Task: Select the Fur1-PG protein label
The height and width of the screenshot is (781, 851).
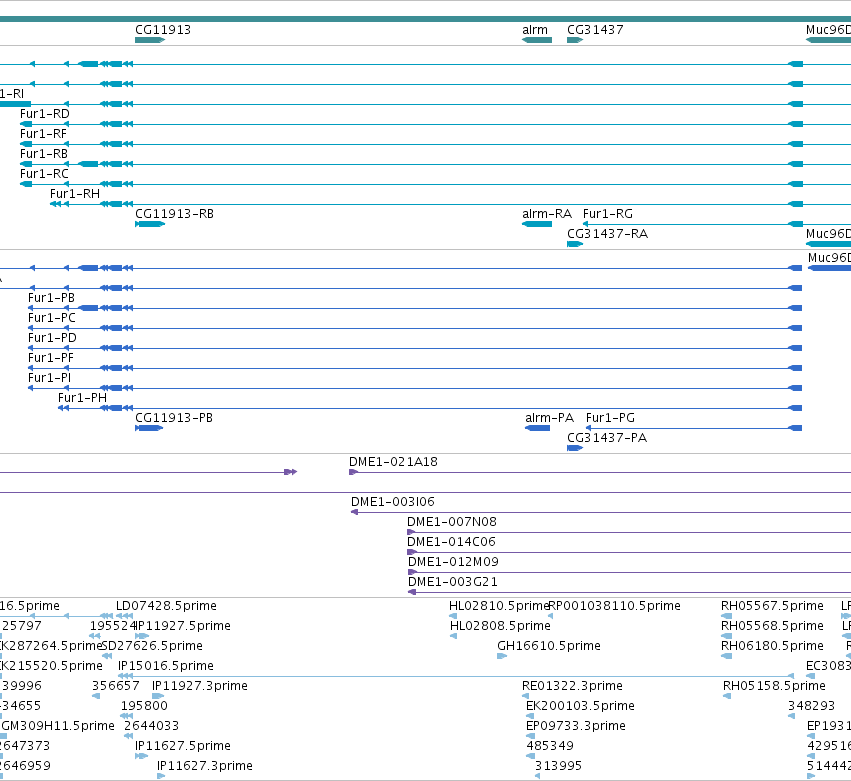Action: click(610, 418)
